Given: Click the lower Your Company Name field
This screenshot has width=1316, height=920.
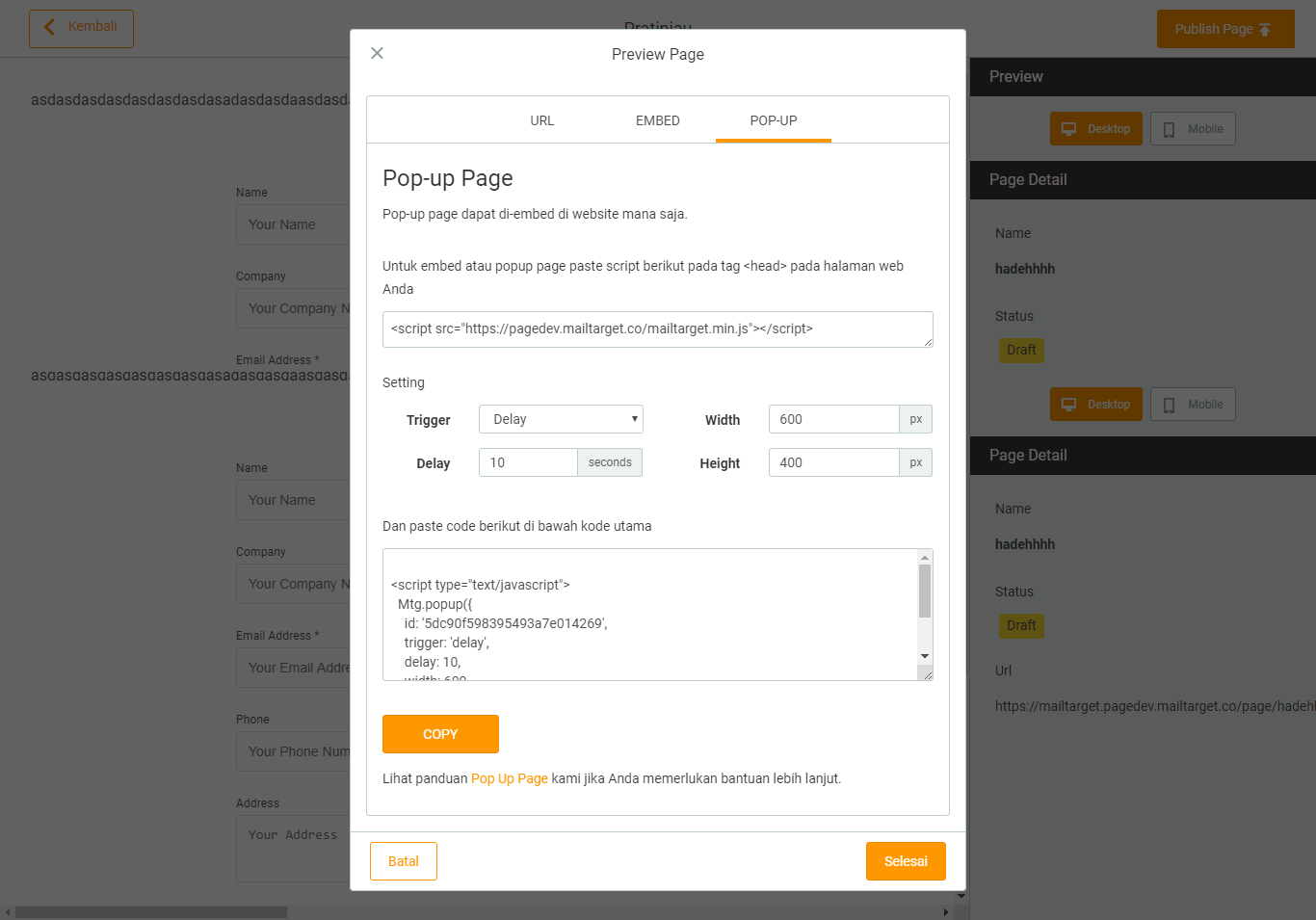Looking at the screenshot, I should [x=294, y=584].
